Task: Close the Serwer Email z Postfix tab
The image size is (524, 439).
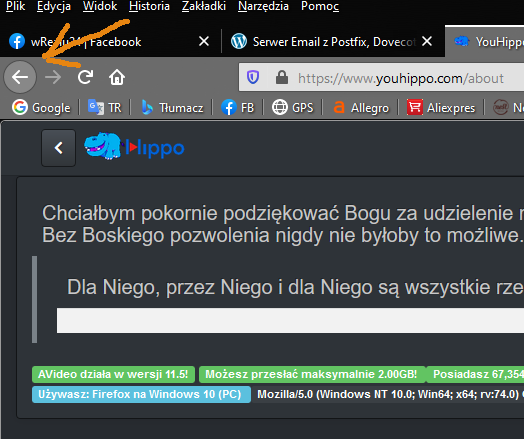Action: click(x=427, y=41)
